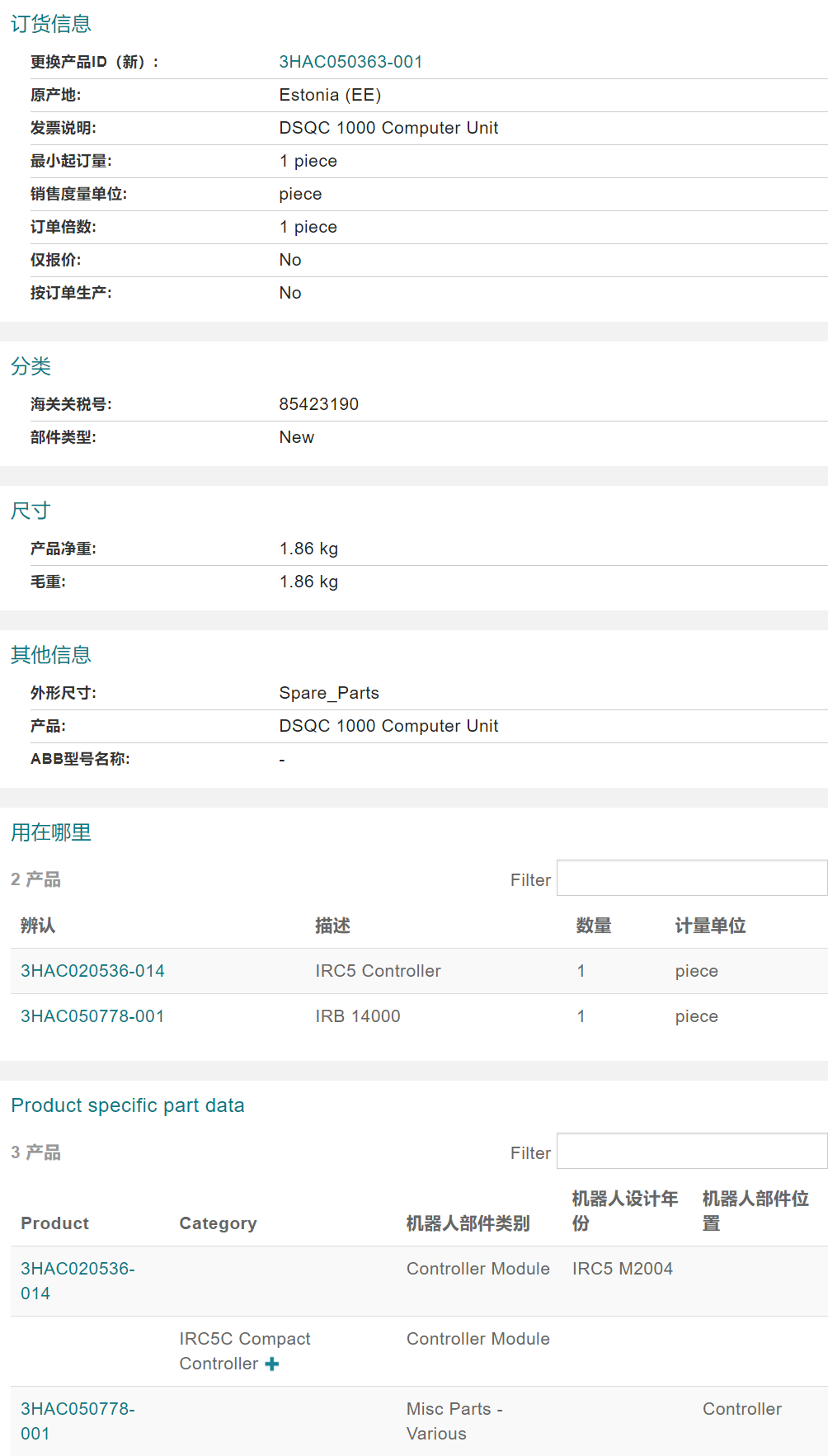
Task: Sort by the 计量单位 column header
Action: pos(710,926)
